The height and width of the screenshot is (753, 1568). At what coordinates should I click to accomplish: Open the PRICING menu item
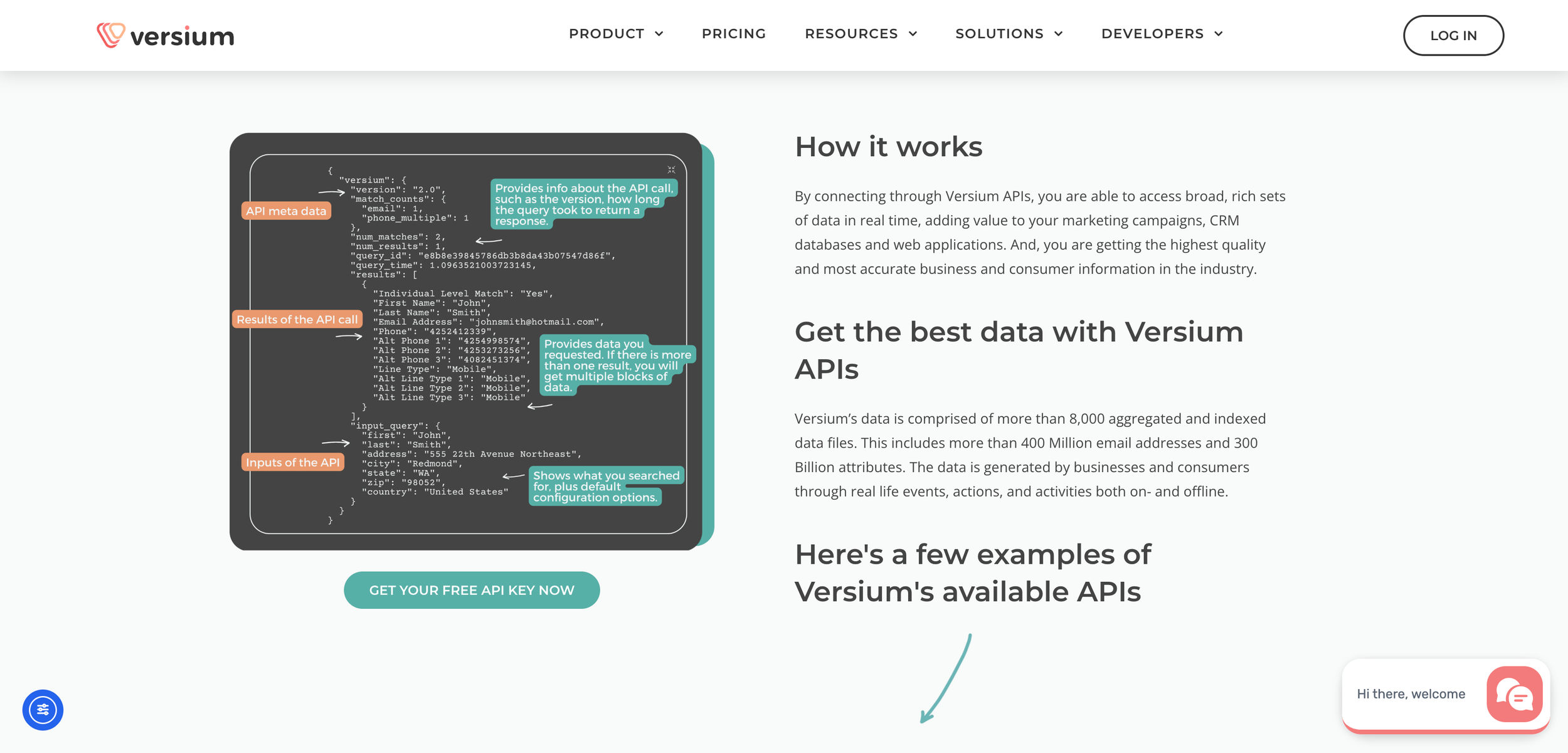pos(734,34)
